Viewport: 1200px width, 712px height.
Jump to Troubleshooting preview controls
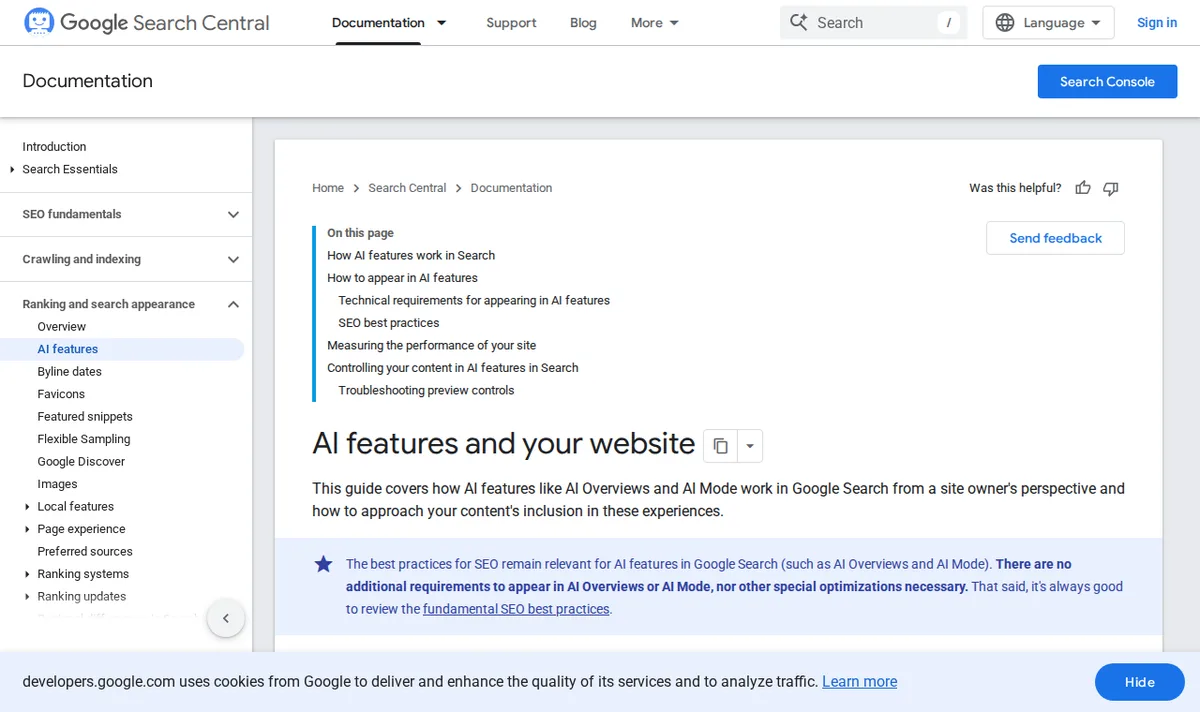pyautogui.click(x=426, y=390)
